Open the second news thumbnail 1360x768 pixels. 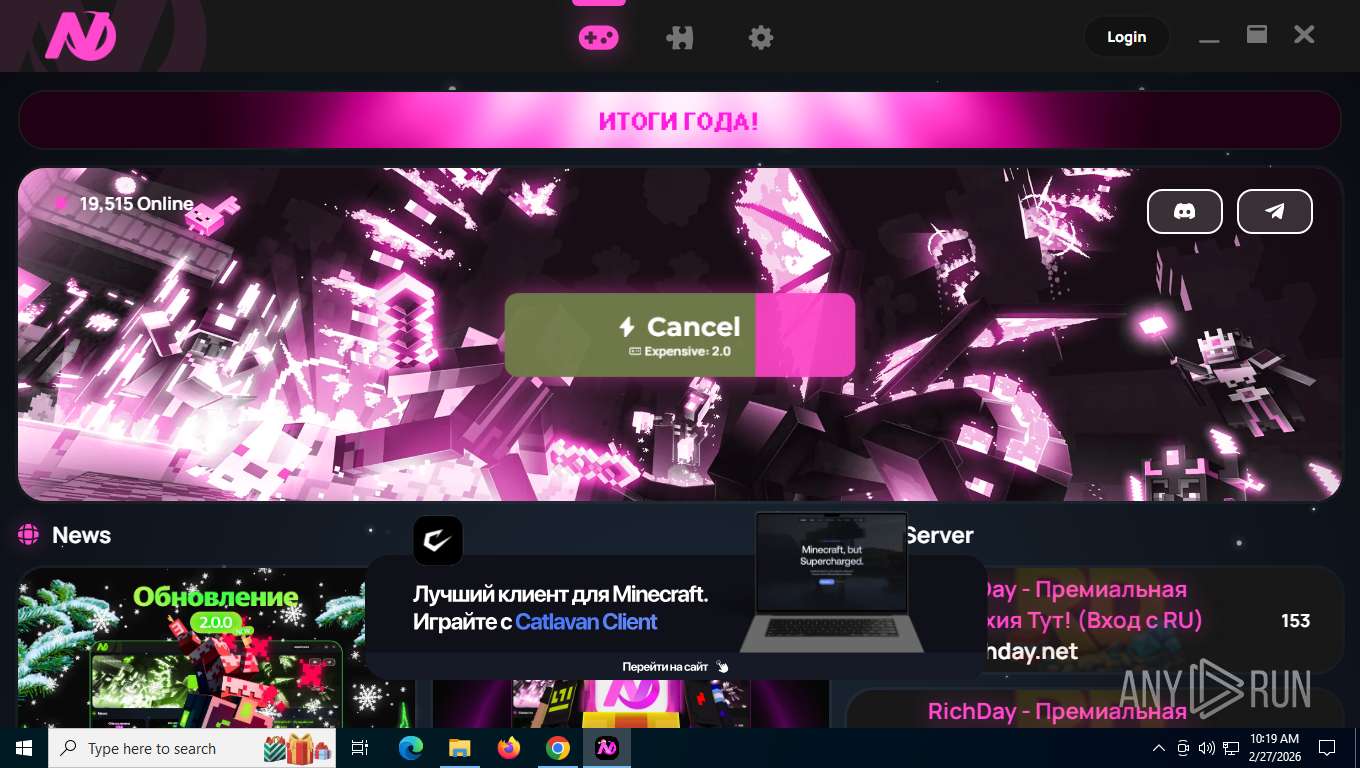click(630, 704)
